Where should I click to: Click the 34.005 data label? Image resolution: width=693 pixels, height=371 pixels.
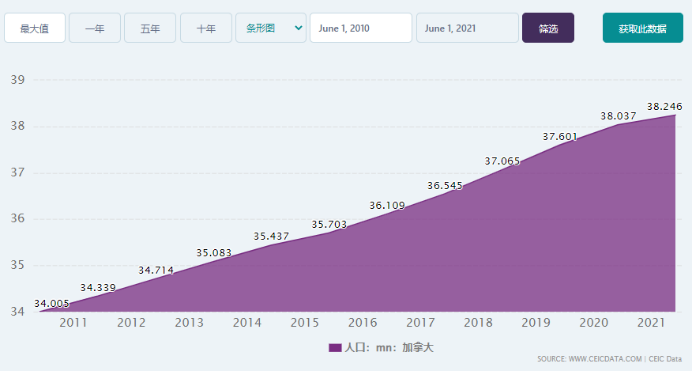(x=52, y=304)
